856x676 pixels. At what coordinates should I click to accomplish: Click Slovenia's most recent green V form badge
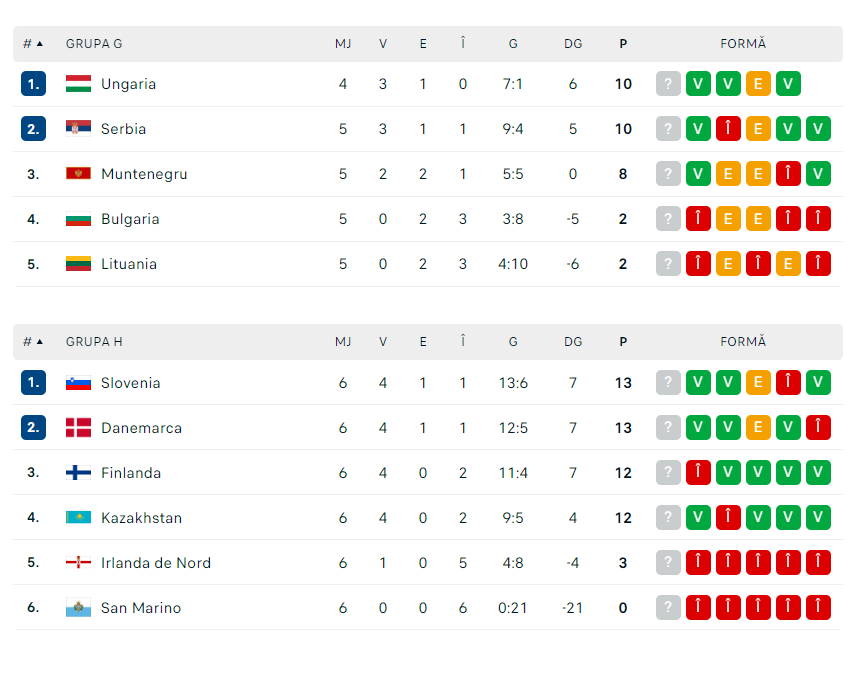(818, 383)
